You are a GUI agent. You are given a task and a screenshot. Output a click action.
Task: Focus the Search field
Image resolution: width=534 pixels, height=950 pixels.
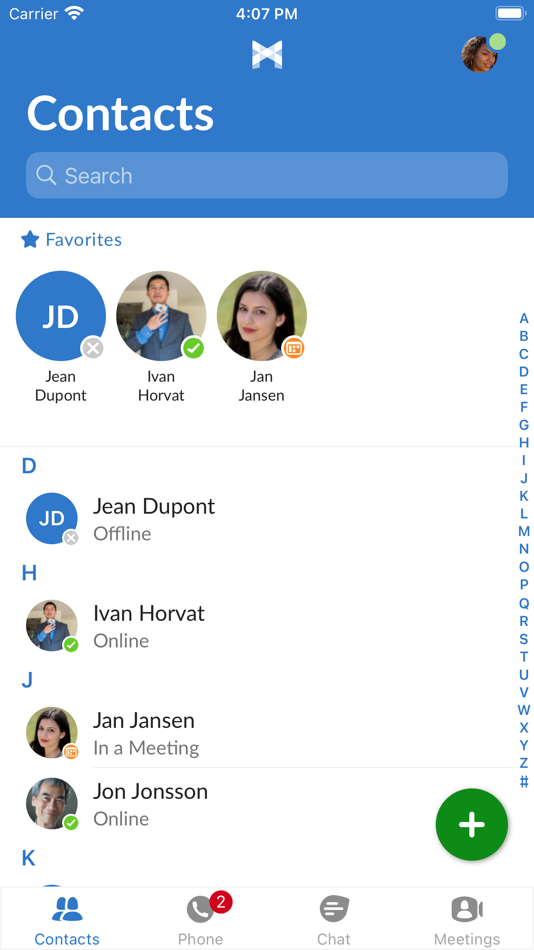pos(267,175)
